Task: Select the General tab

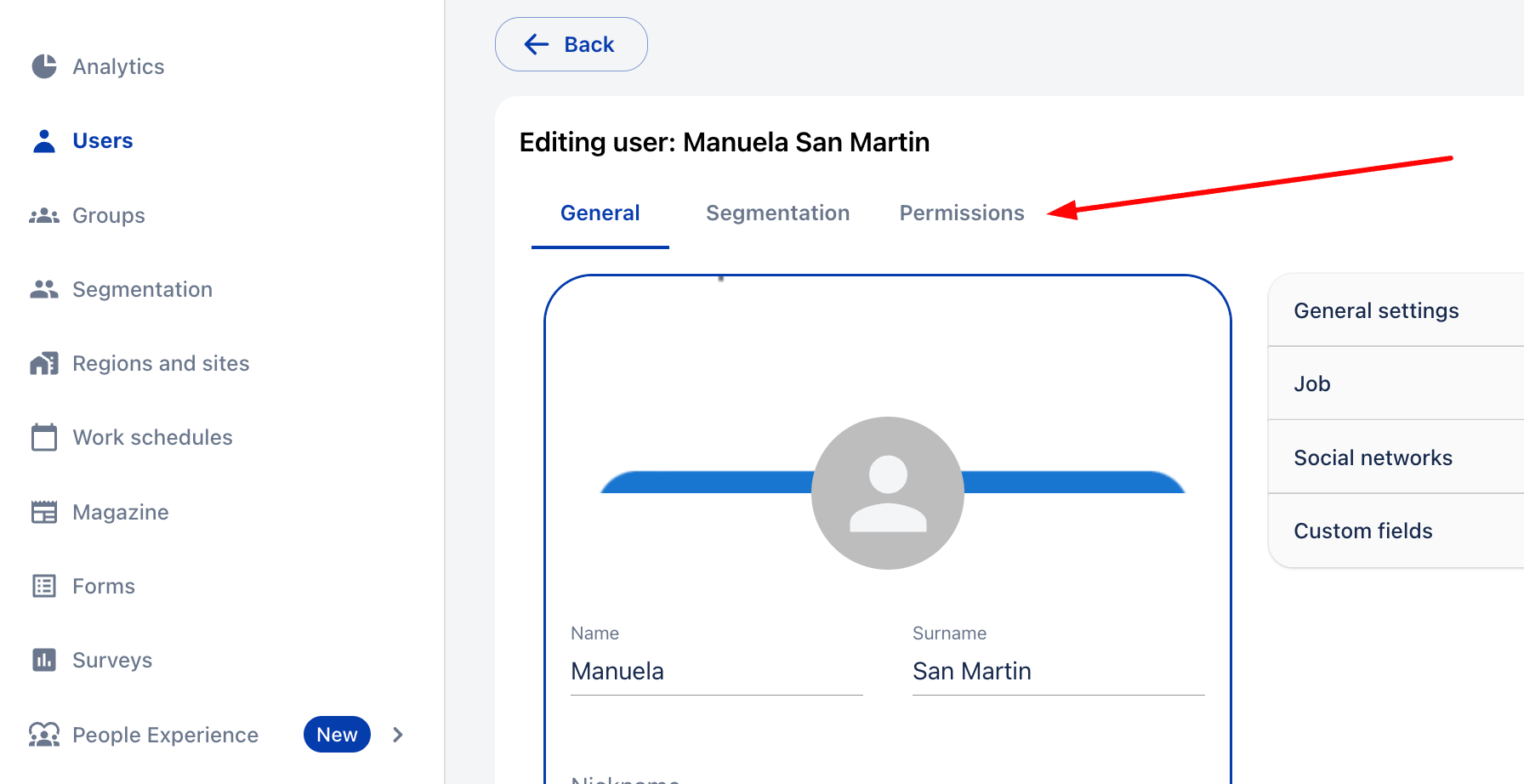Action: (600, 213)
